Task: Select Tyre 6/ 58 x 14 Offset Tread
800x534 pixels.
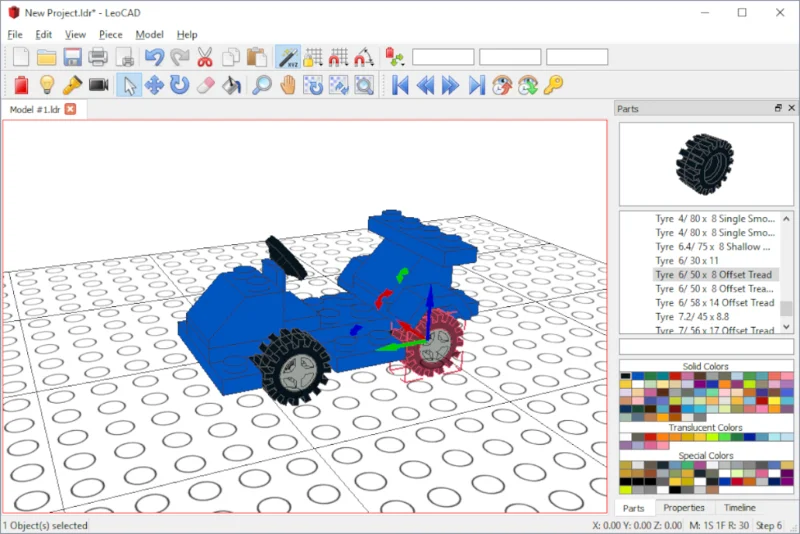Action: click(x=715, y=302)
